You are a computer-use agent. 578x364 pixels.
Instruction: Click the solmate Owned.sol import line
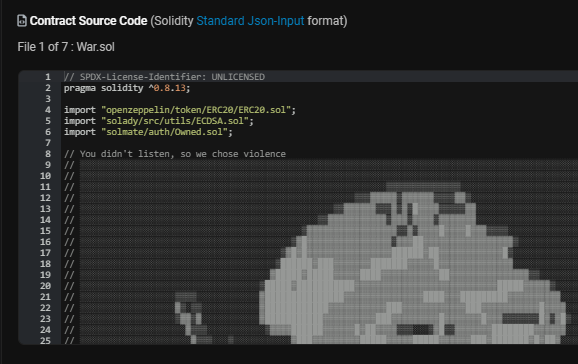coord(148,132)
